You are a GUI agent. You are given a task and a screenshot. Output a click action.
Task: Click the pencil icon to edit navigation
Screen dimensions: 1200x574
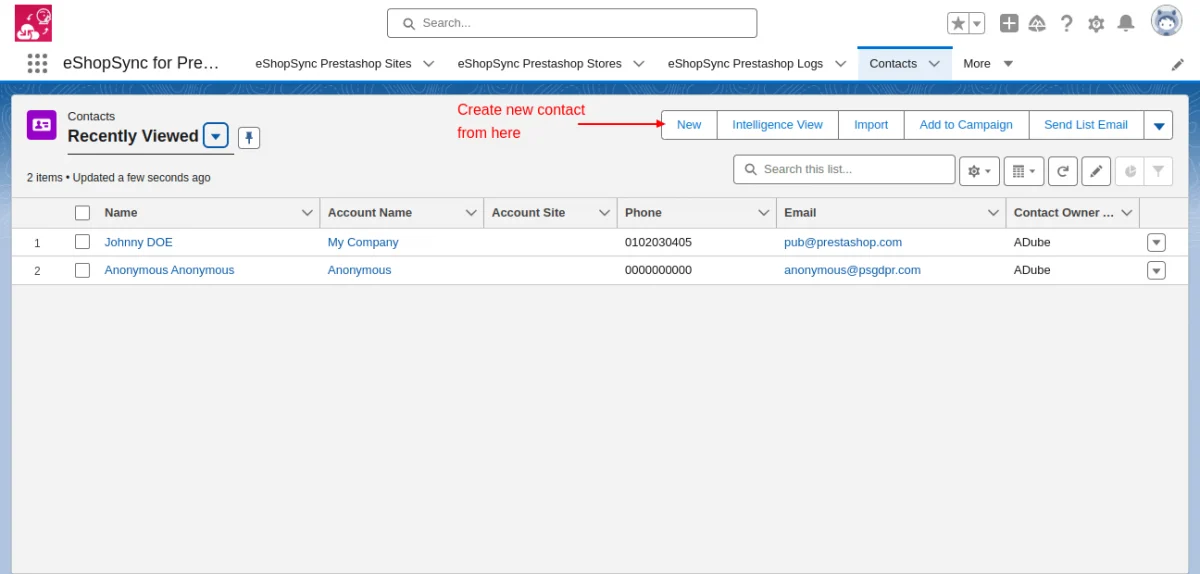[1178, 64]
